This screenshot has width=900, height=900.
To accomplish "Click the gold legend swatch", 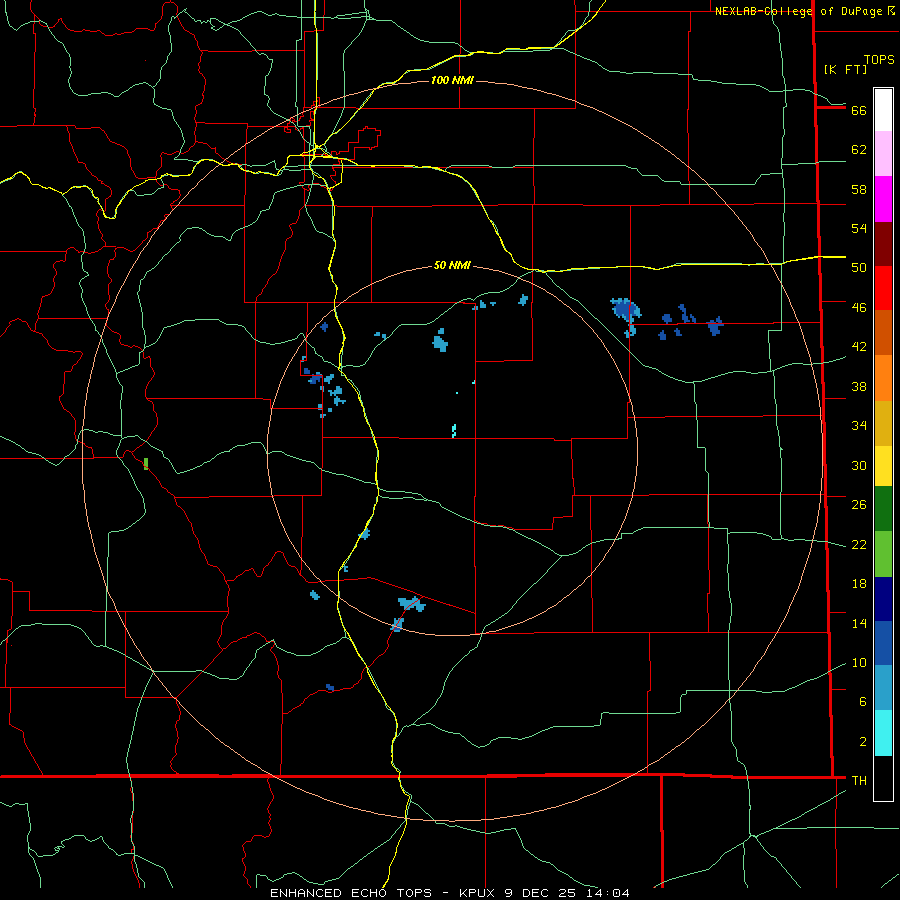I will pos(883,423).
